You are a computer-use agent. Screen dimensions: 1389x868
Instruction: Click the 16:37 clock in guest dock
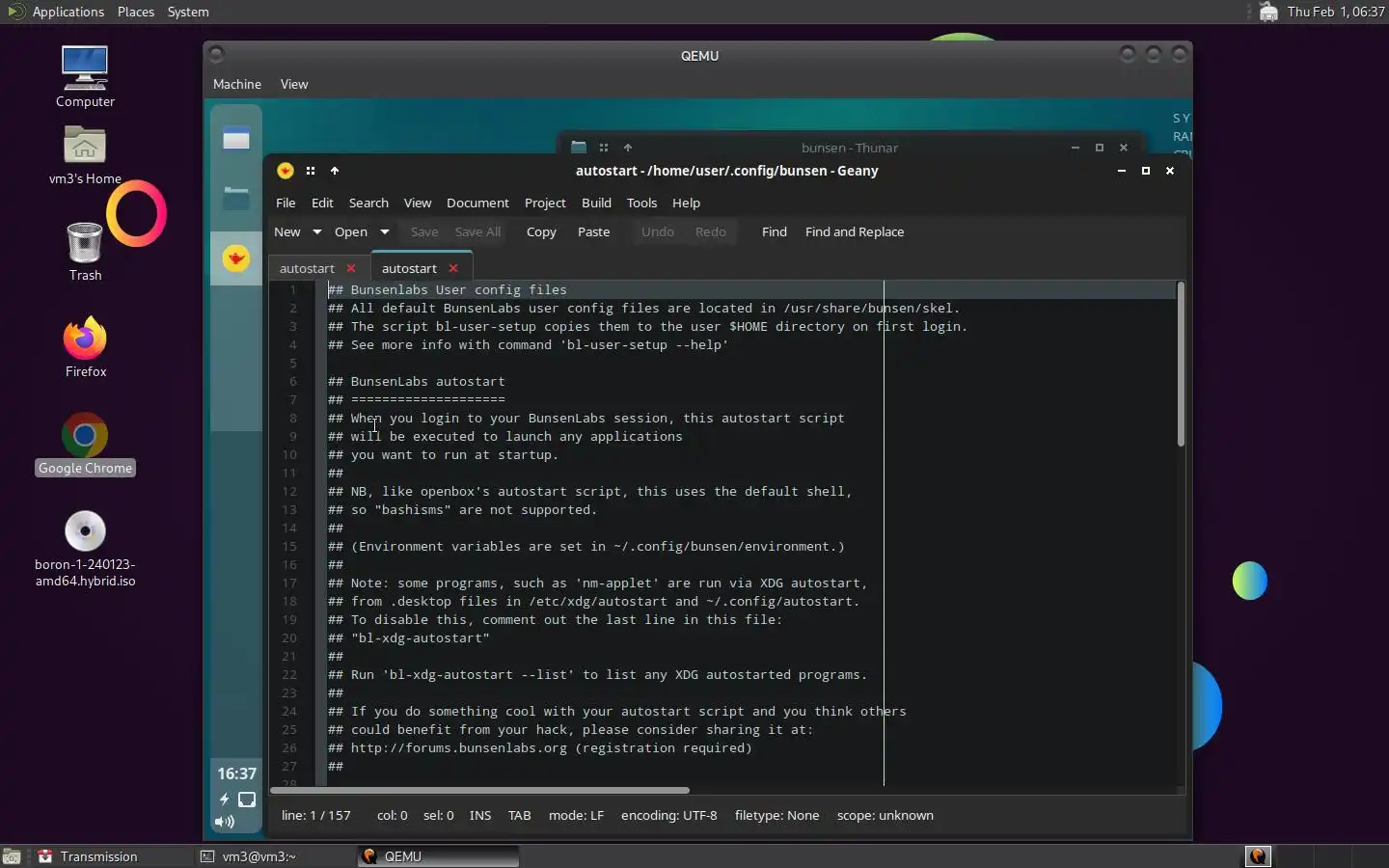pyautogui.click(x=236, y=773)
